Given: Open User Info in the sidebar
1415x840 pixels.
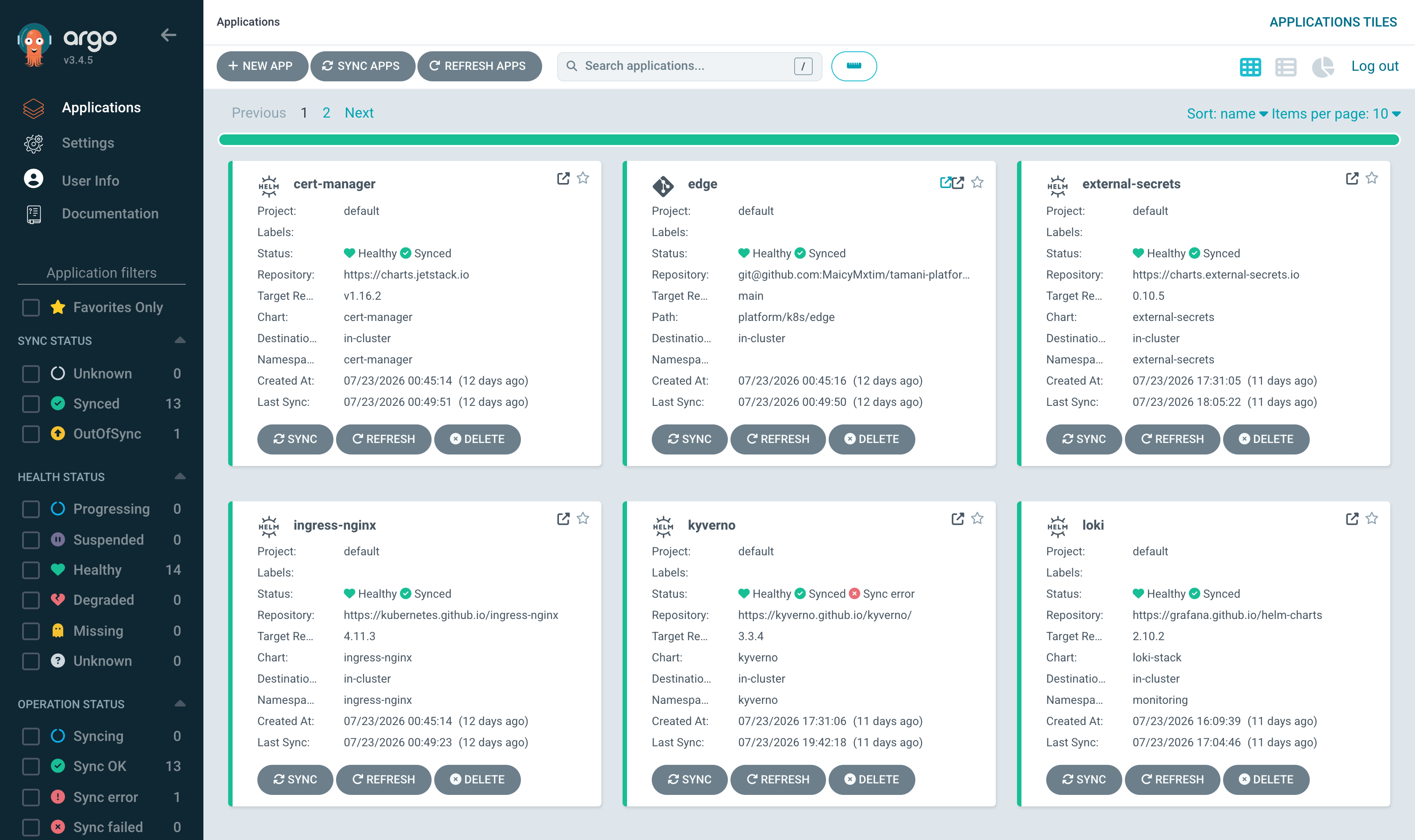Looking at the screenshot, I should (91, 180).
